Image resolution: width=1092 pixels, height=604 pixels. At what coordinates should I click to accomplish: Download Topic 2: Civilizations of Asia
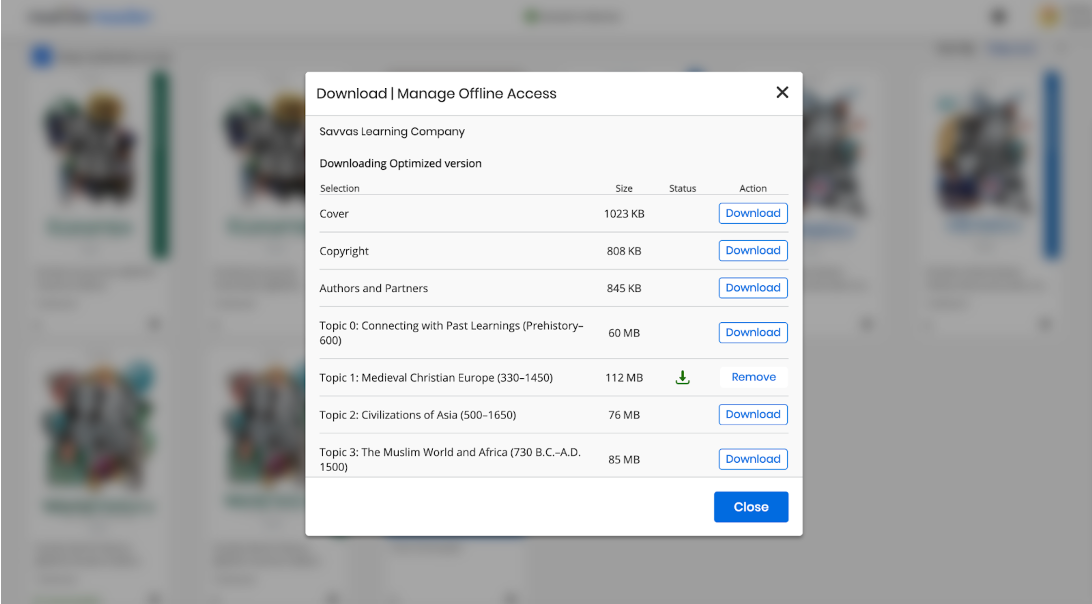tap(753, 415)
